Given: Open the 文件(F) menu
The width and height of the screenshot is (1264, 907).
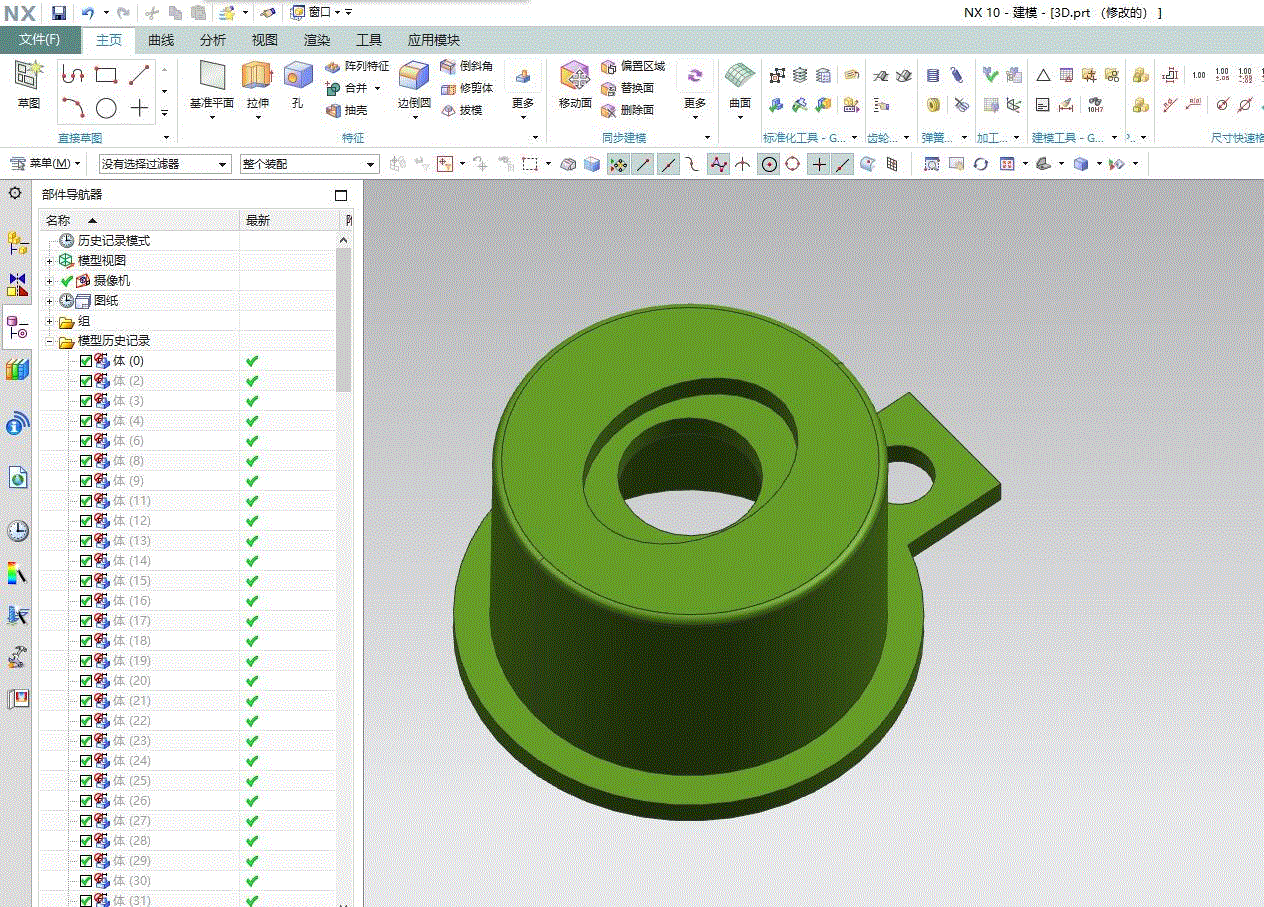Looking at the screenshot, I should [x=39, y=40].
